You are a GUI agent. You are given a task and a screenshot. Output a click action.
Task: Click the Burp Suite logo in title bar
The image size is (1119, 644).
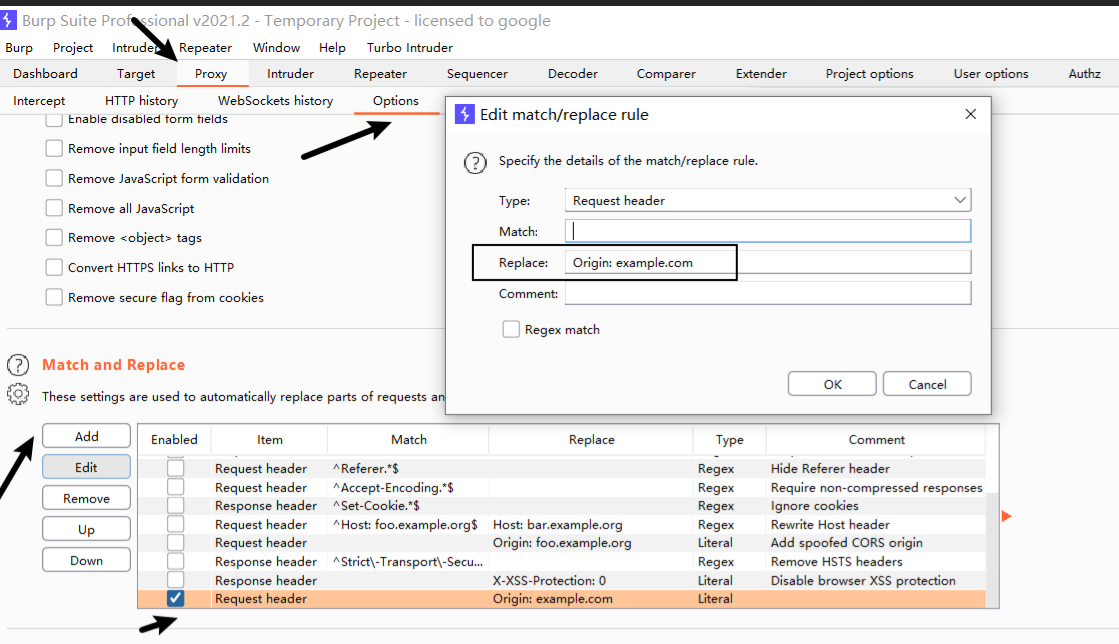[8, 20]
